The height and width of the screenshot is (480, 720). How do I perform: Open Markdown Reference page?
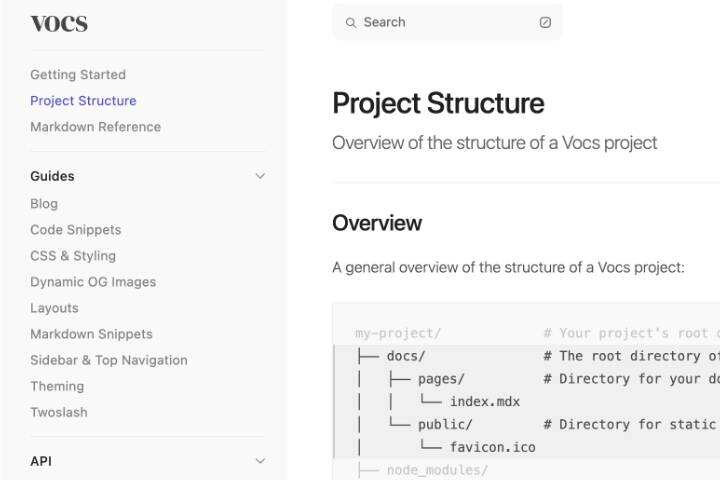click(95, 127)
